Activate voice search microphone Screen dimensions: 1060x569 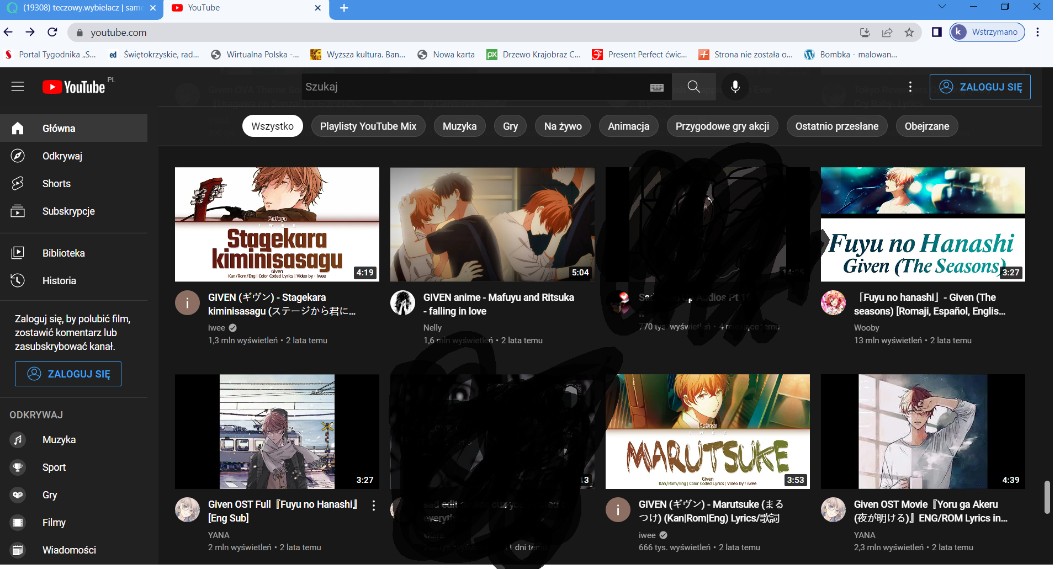coord(735,87)
